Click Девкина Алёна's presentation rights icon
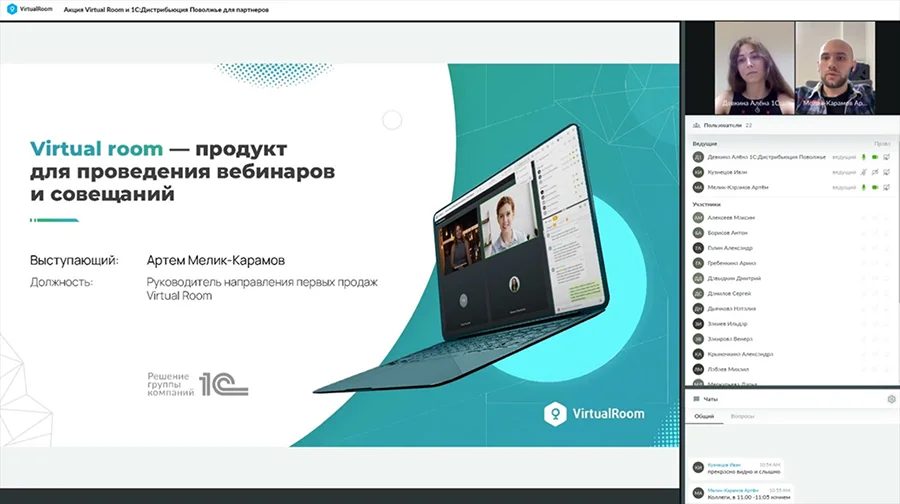The width and height of the screenshot is (900, 504). [x=886, y=157]
